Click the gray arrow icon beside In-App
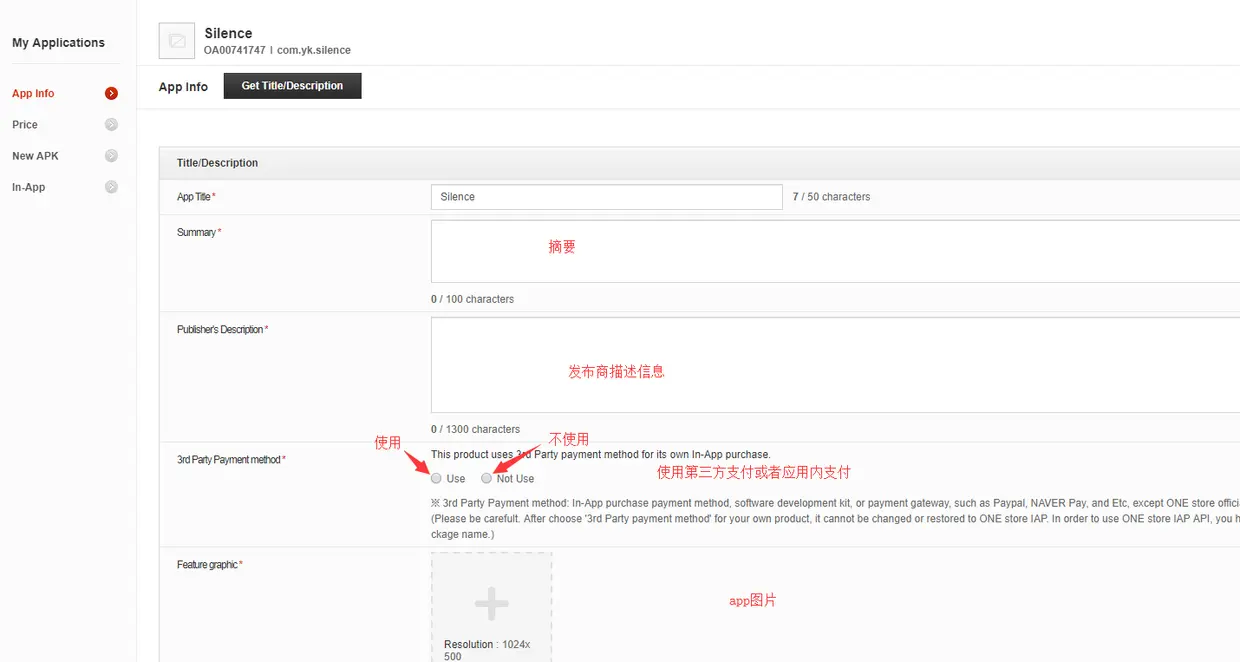 pos(111,187)
